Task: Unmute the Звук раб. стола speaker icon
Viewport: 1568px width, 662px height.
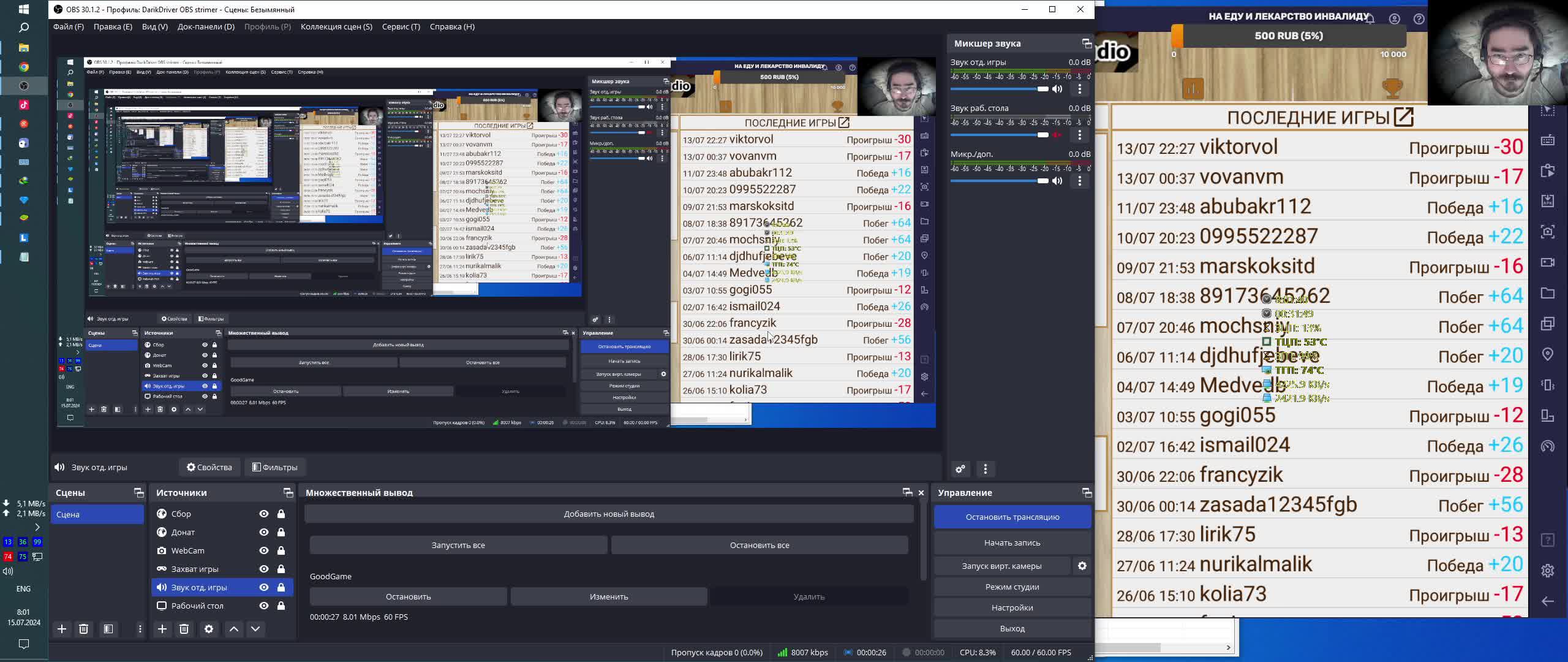Action: pyautogui.click(x=1057, y=135)
